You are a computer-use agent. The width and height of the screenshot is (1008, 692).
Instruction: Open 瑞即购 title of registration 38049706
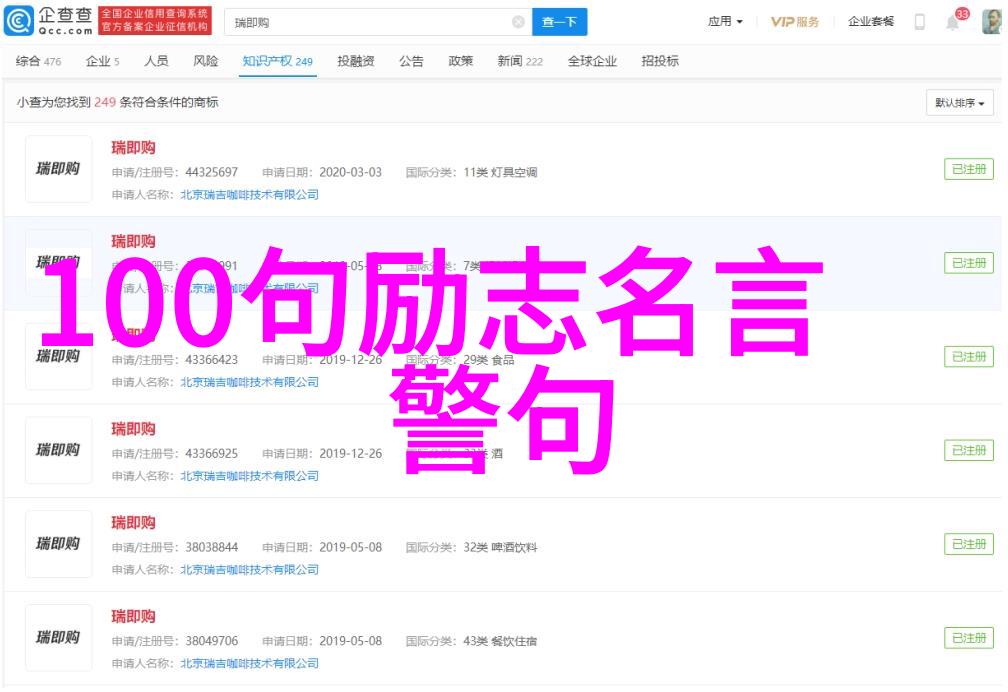[133, 617]
